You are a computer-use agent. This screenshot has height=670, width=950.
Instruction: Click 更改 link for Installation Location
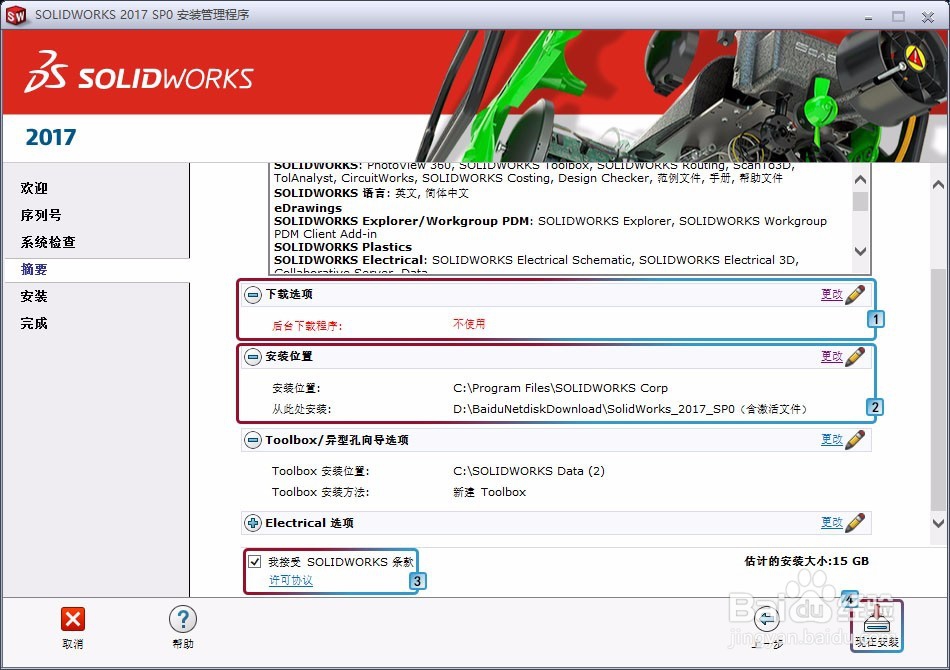(832, 356)
